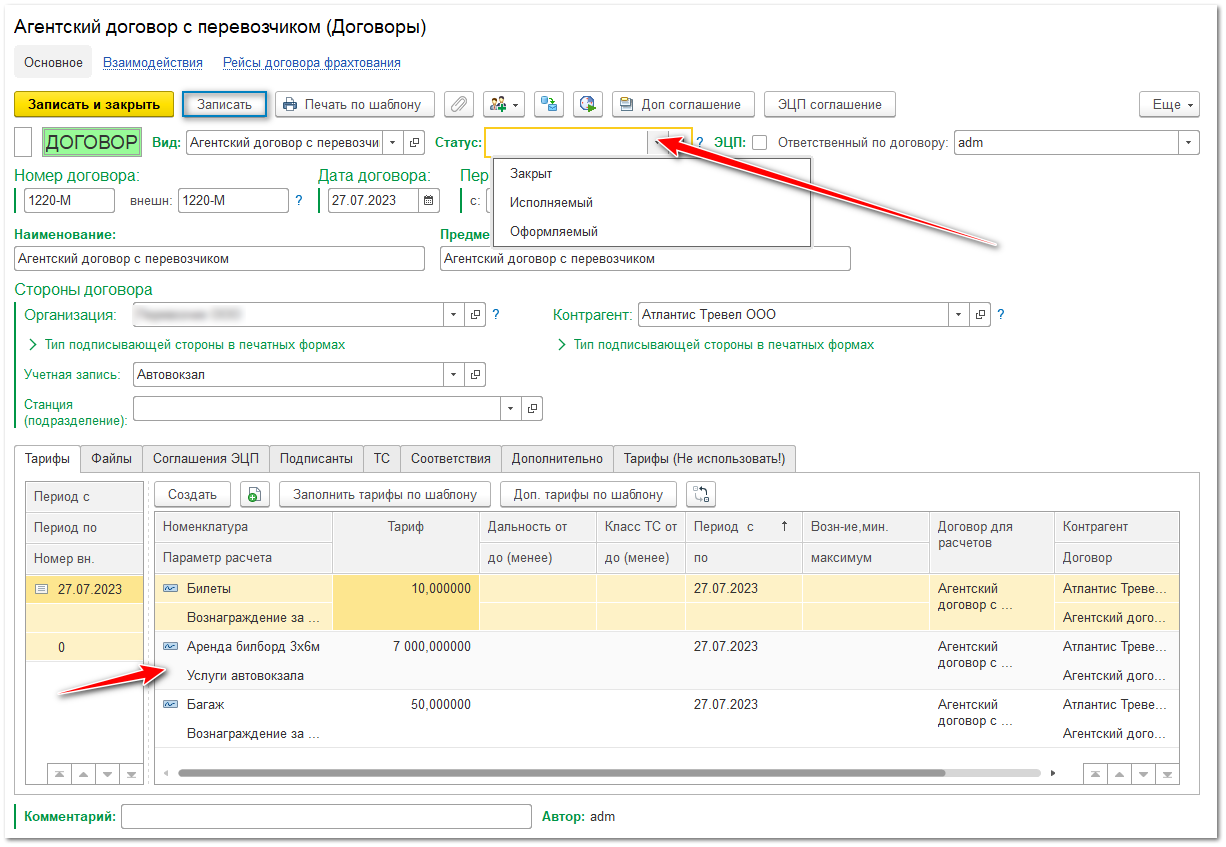Expand Тип подписывающей стороны under Контрагент

[715, 345]
